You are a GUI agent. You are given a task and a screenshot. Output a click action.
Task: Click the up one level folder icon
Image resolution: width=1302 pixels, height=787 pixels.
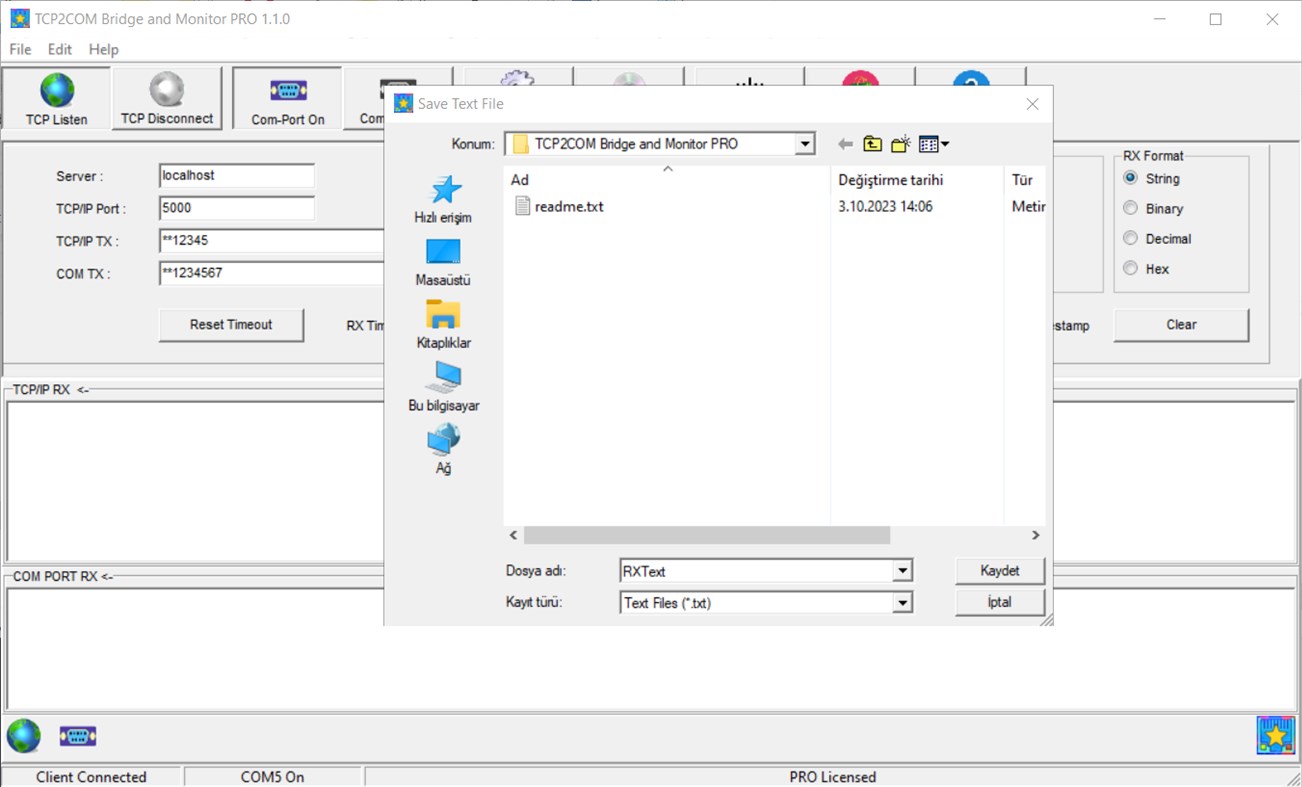(x=871, y=143)
